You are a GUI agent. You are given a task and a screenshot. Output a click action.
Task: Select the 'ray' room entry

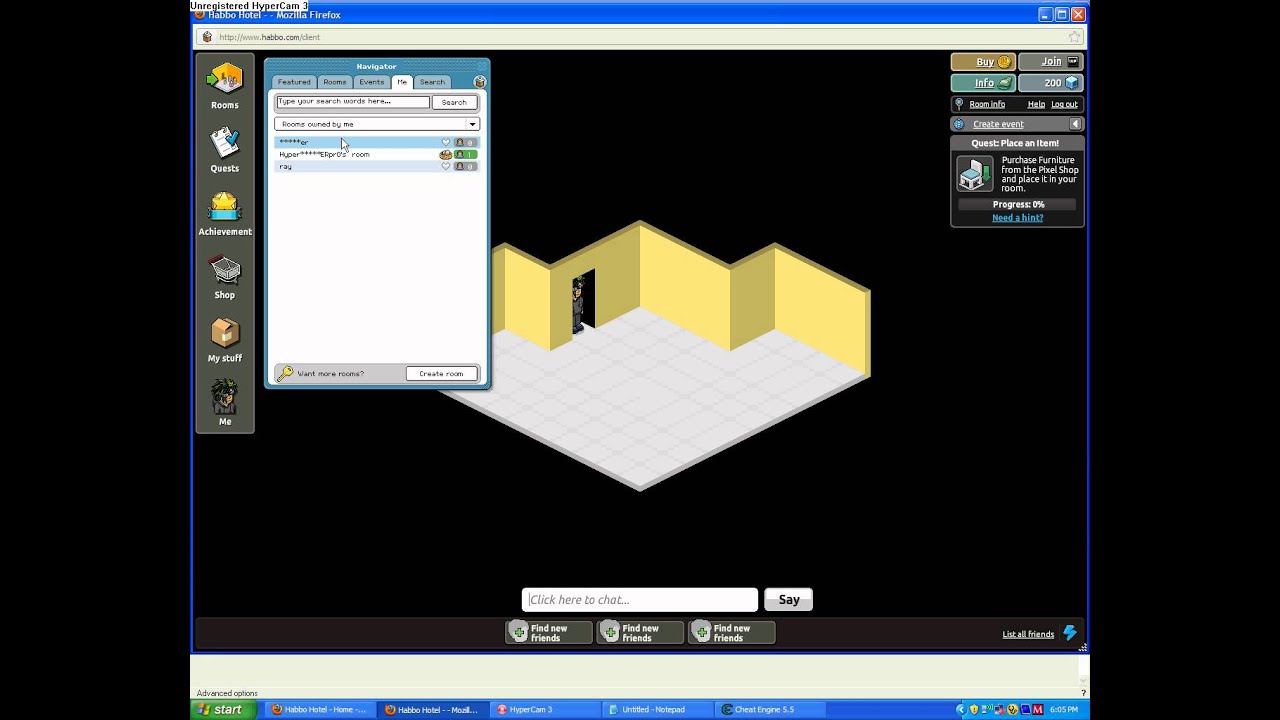(x=377, y=166)
